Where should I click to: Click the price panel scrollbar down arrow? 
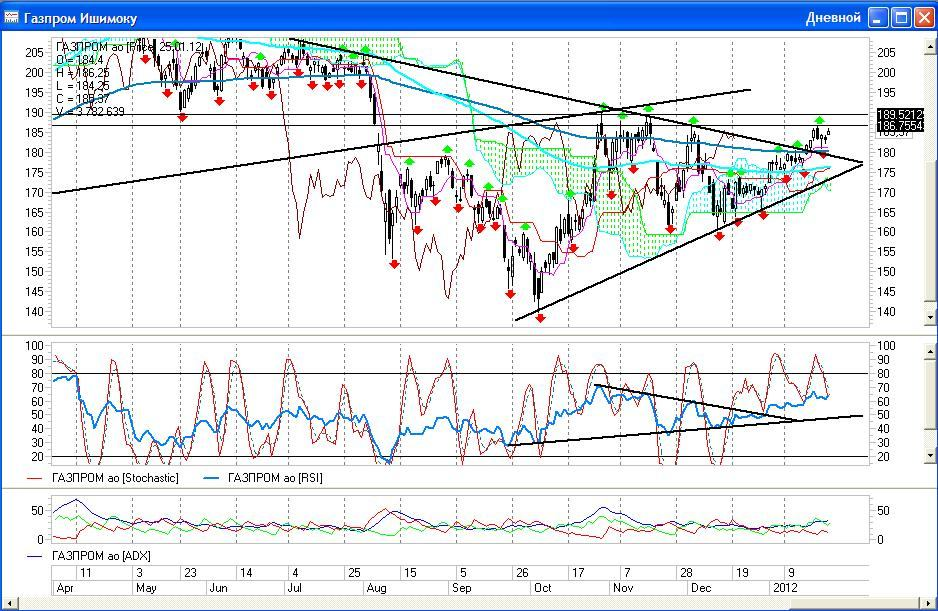930,318
